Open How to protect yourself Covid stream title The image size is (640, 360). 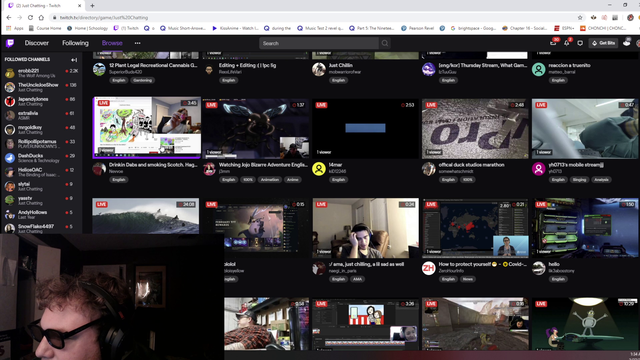(483, 264)
